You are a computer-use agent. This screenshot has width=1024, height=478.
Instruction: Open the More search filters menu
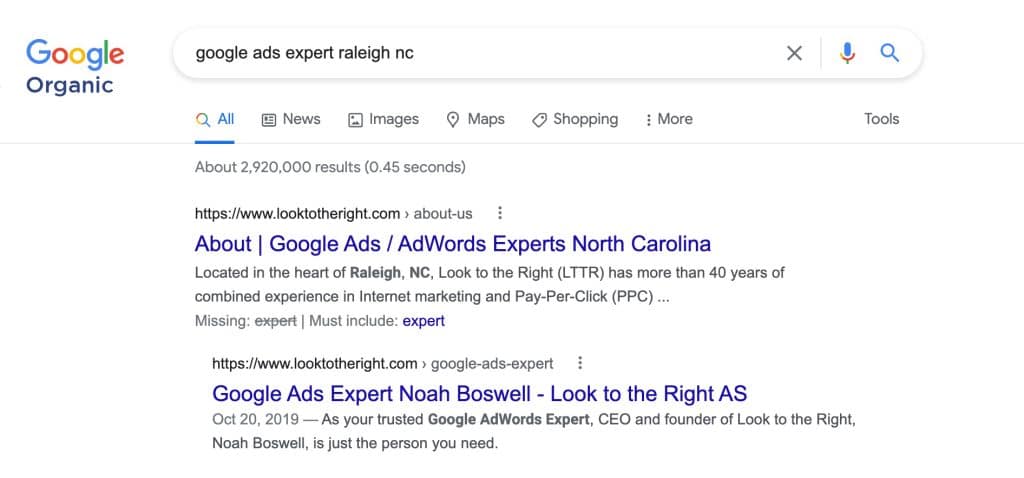669,119
